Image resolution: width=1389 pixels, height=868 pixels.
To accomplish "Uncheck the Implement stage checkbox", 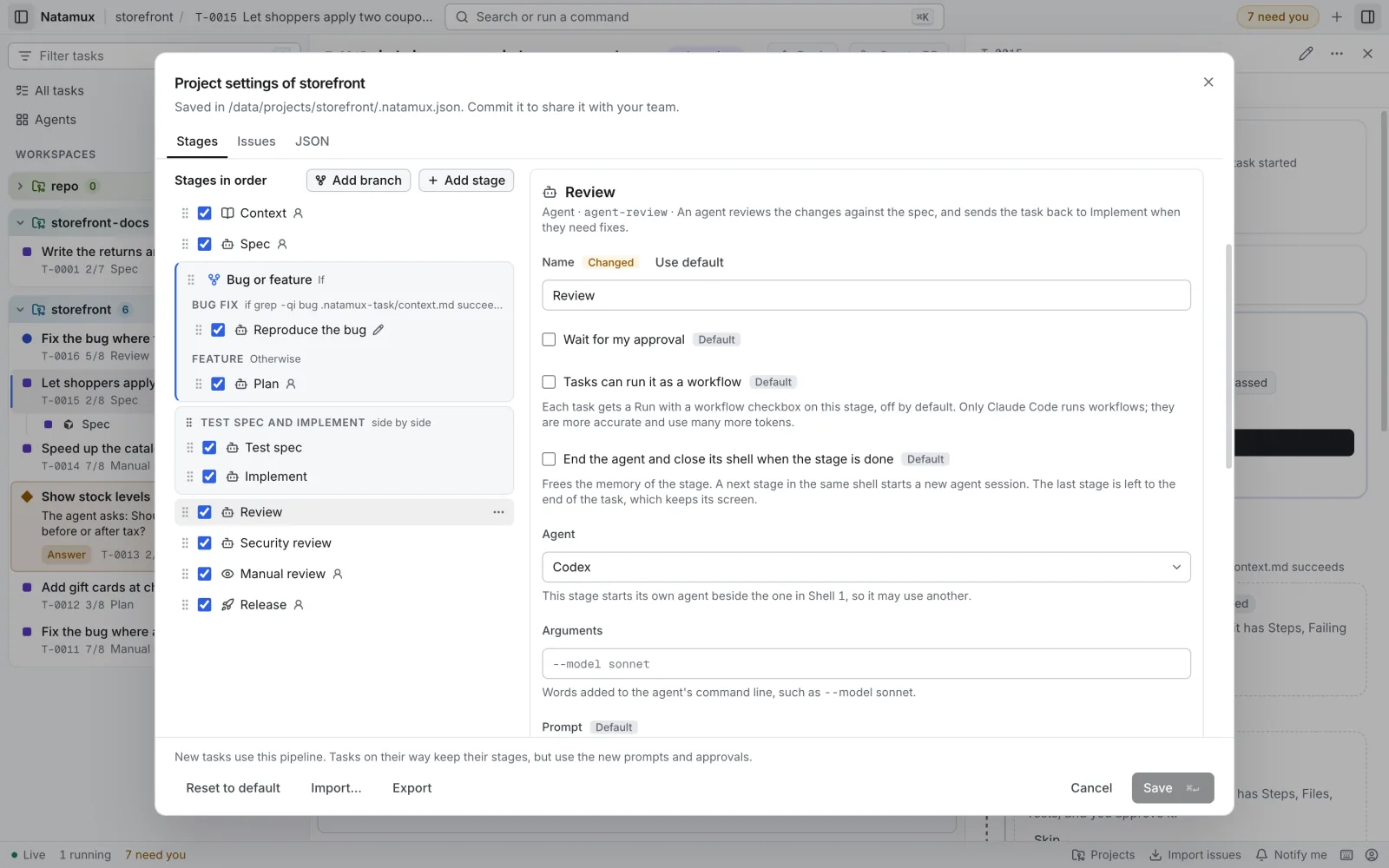I will 209,477.
